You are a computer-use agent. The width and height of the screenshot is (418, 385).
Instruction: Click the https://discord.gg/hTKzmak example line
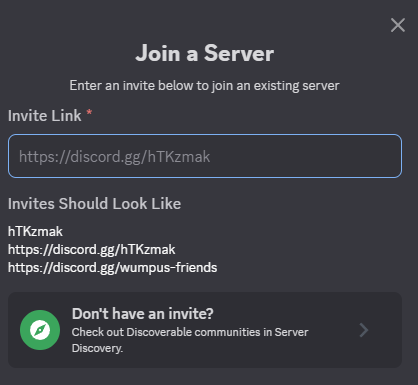point(91,249)
